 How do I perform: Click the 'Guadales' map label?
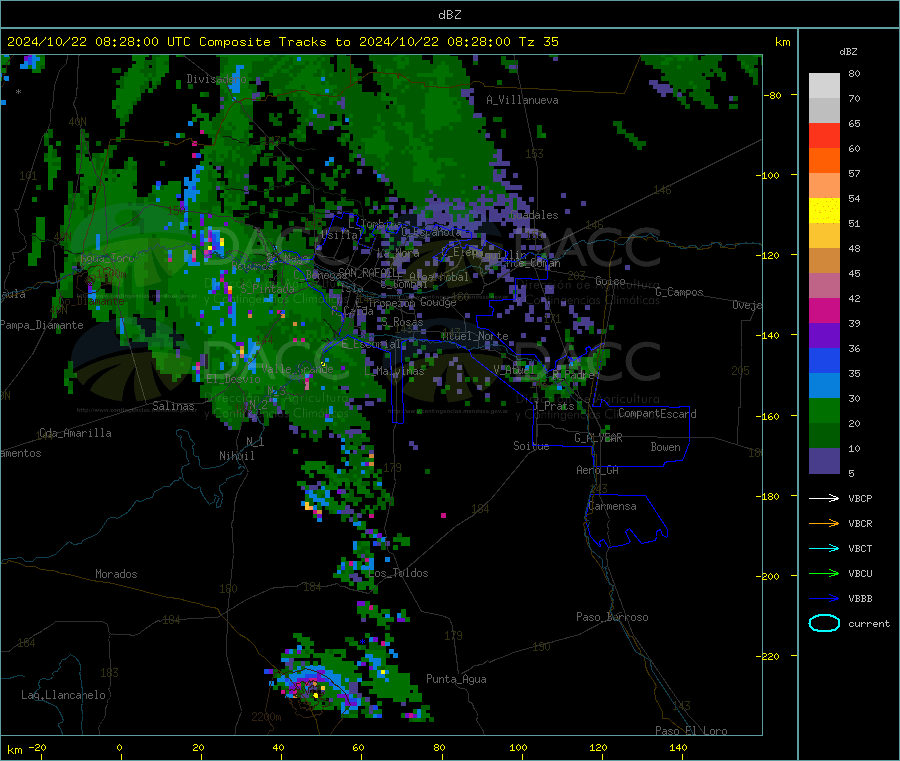pos(534,215)
